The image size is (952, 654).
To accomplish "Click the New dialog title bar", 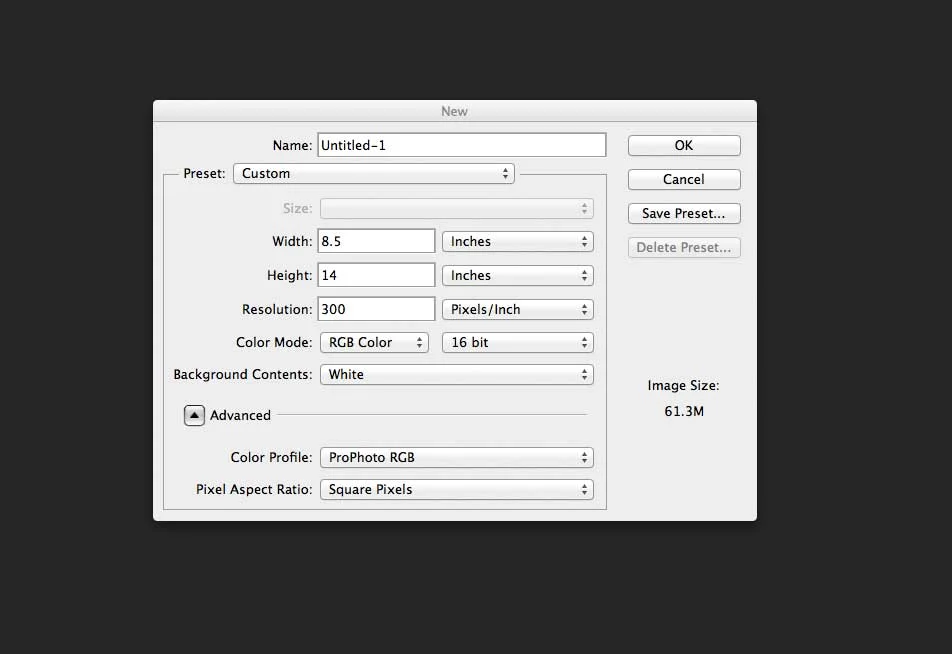I will point(455,111).
